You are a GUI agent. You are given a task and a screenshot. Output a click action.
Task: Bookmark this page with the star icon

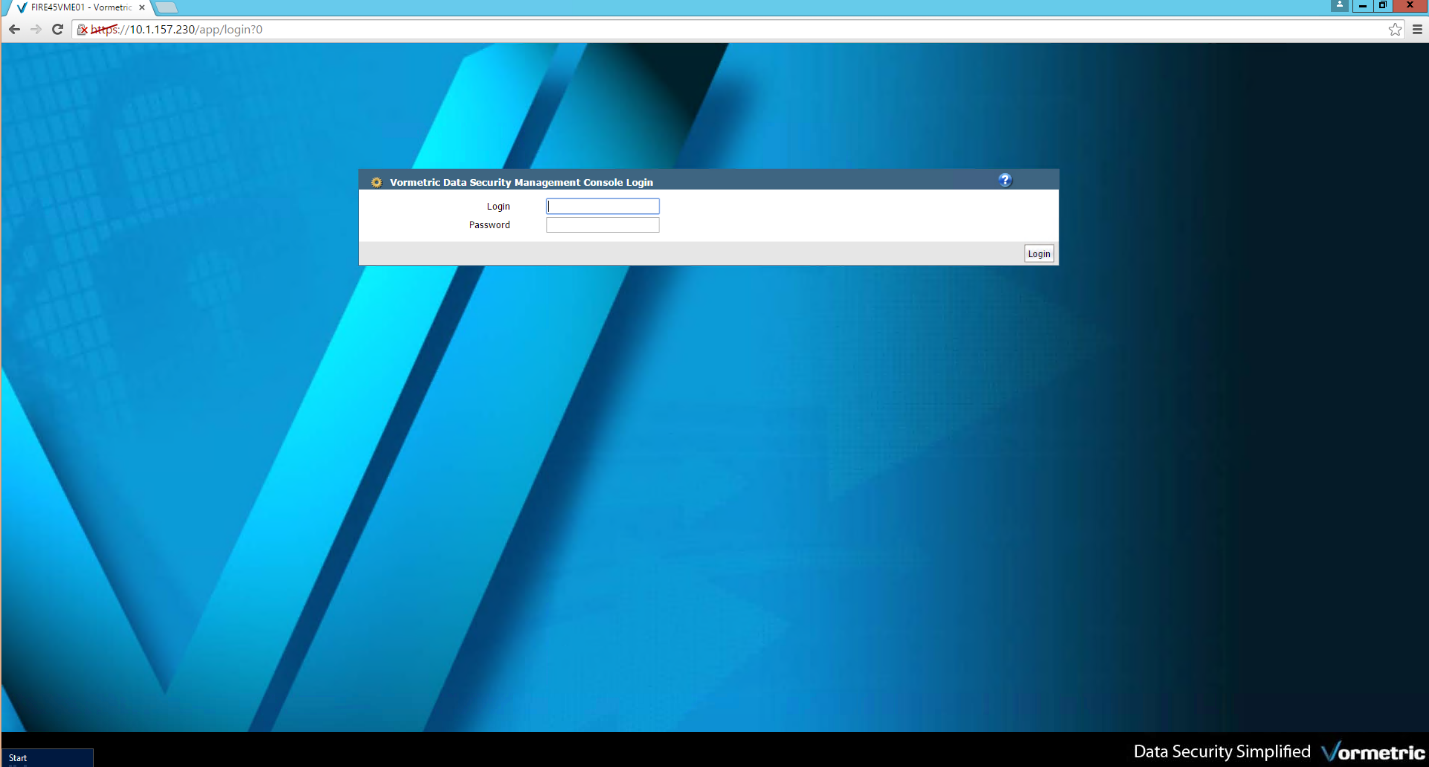1395,30
